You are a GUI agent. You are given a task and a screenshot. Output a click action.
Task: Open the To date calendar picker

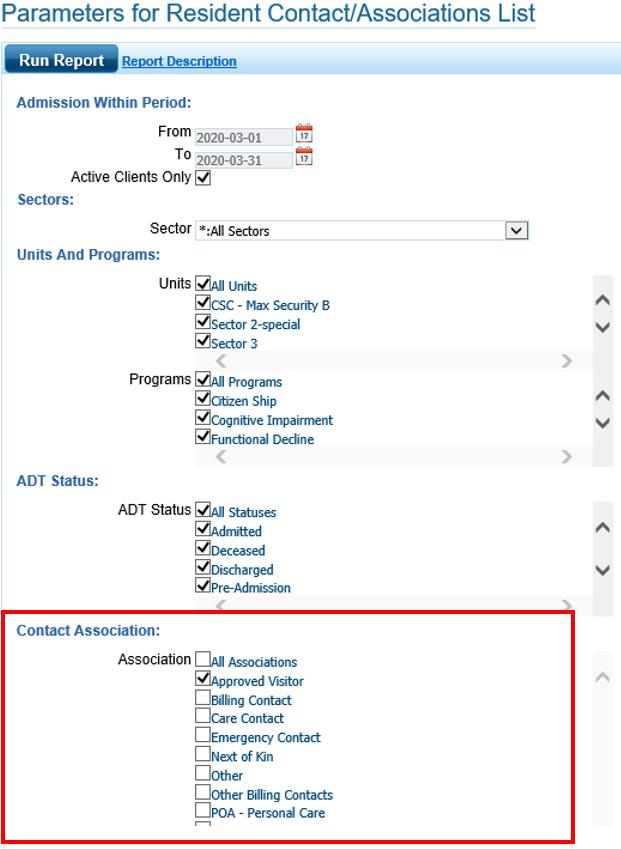(x=304, y=157)
